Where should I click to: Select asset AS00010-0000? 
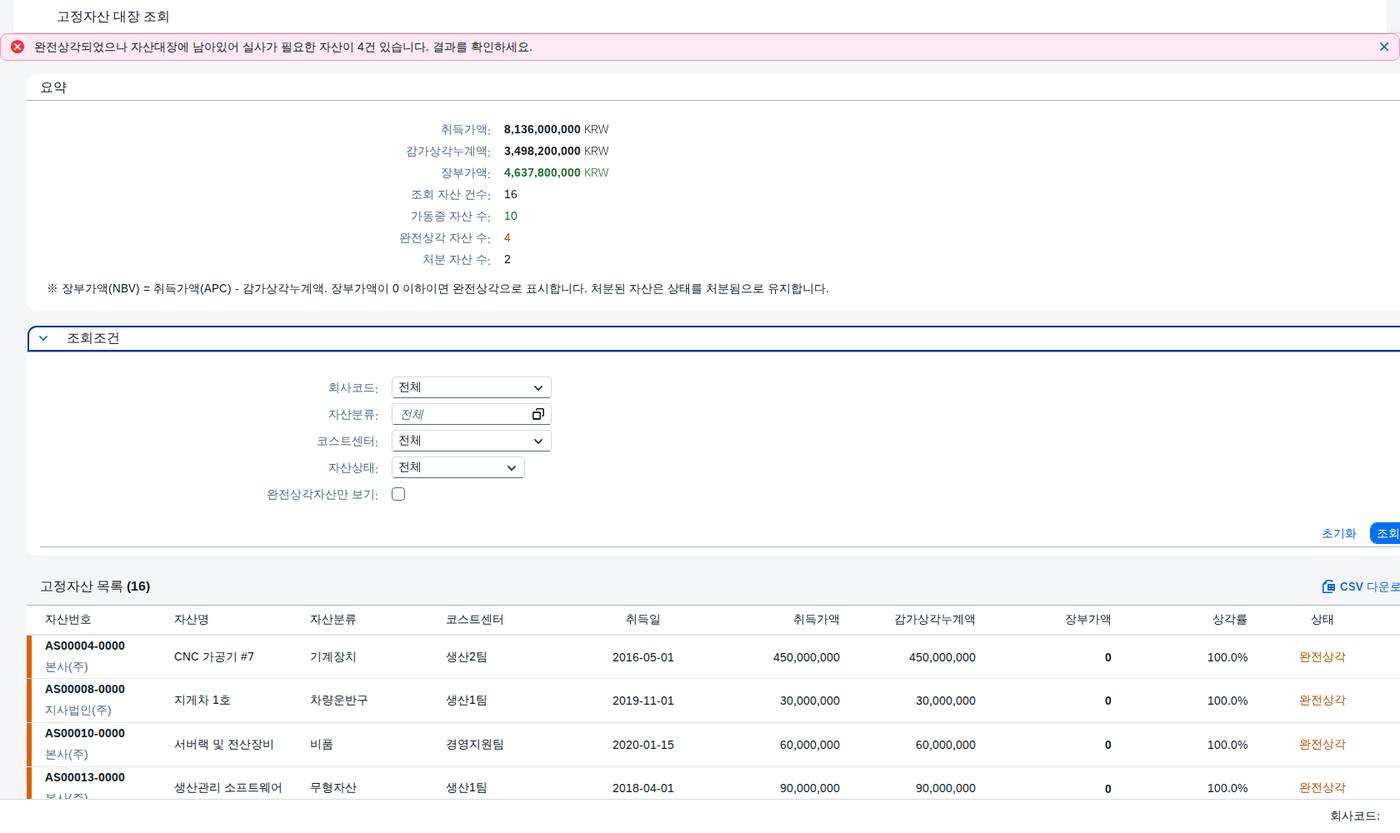85,733
